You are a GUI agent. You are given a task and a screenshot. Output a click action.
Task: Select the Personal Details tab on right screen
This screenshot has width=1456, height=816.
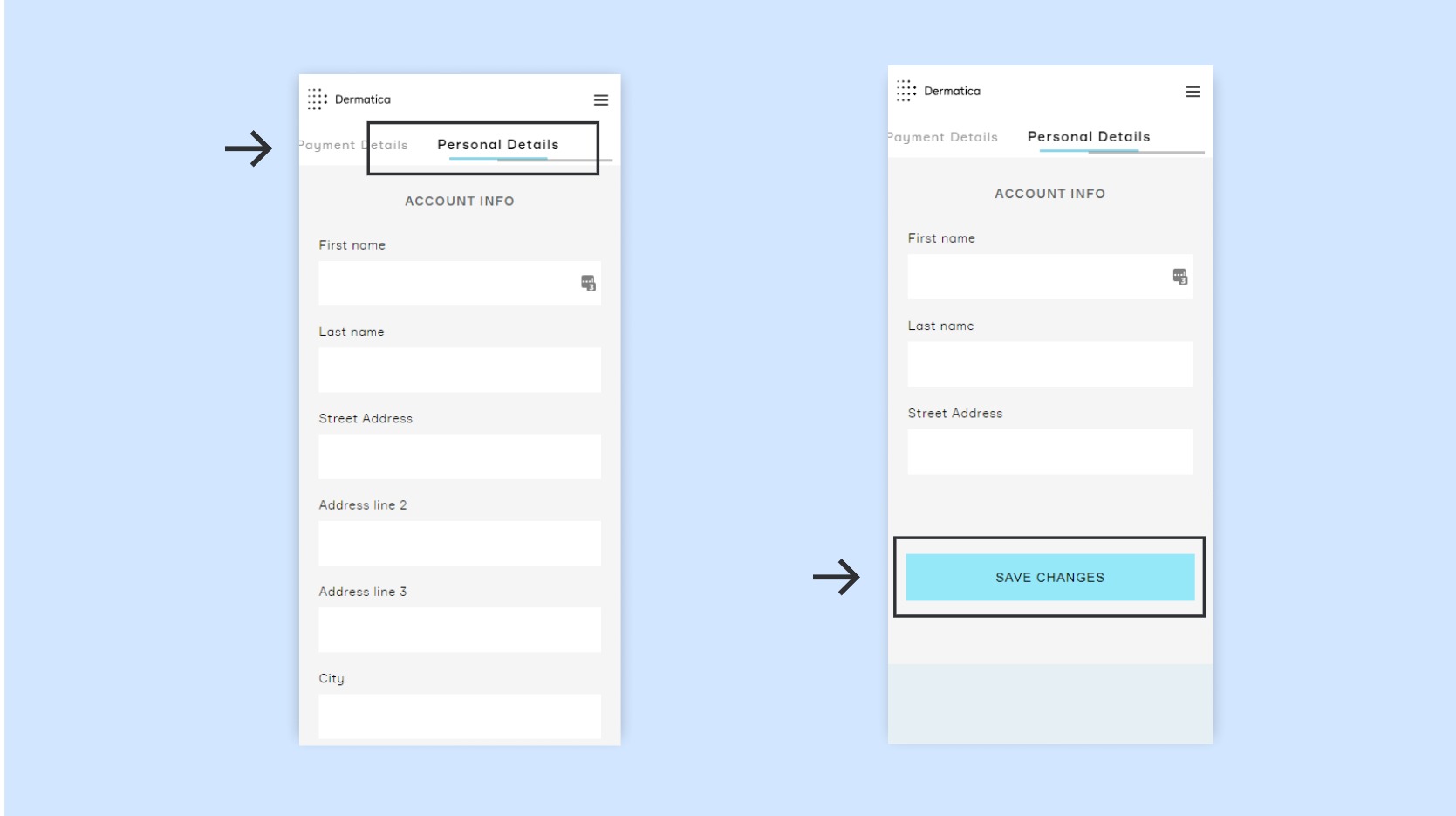[1089, 136]
